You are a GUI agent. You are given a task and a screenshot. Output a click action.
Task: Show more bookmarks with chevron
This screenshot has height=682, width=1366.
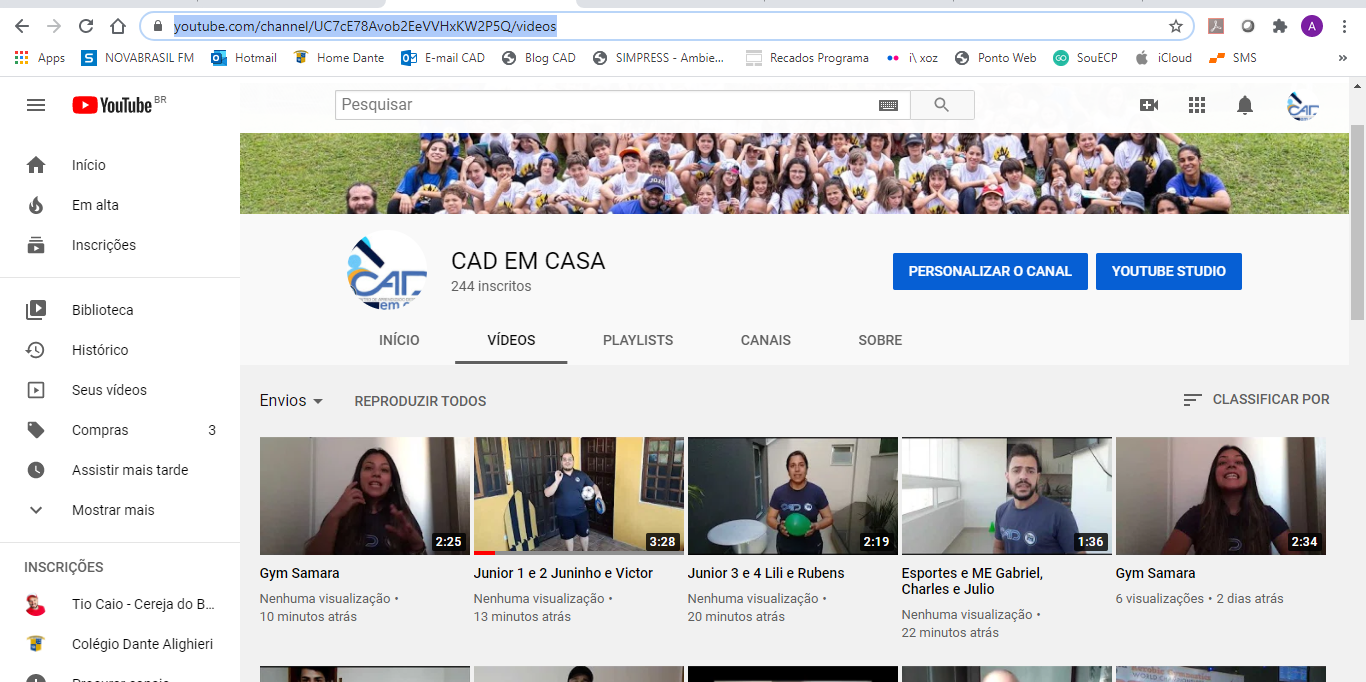[x=1342, y=58]
